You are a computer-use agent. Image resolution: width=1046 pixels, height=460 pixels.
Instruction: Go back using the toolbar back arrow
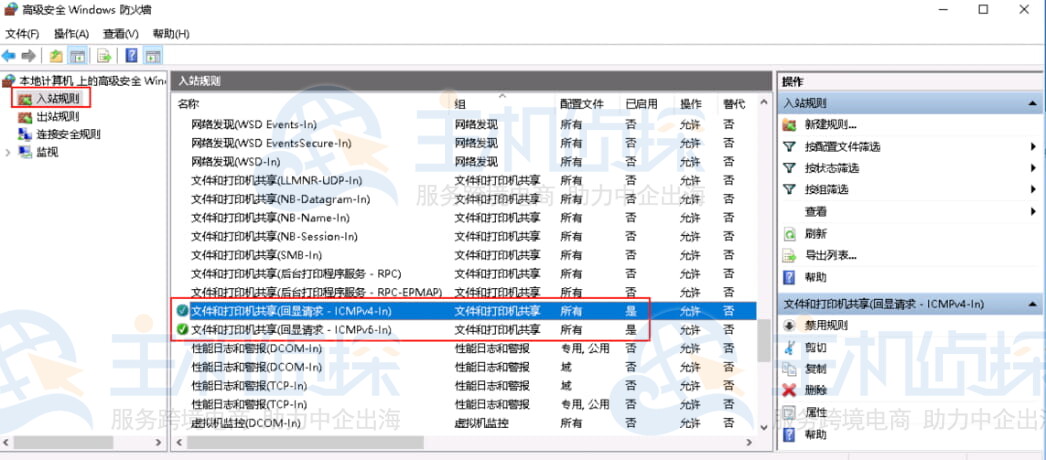[9, 56]
